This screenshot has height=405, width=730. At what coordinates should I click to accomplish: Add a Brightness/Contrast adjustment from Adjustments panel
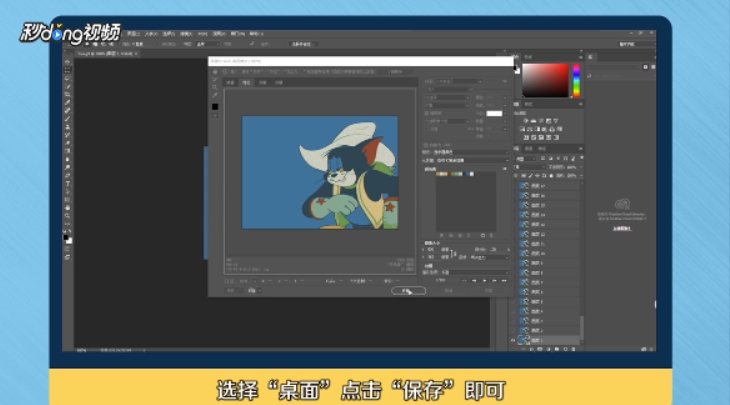coord(526,121)
